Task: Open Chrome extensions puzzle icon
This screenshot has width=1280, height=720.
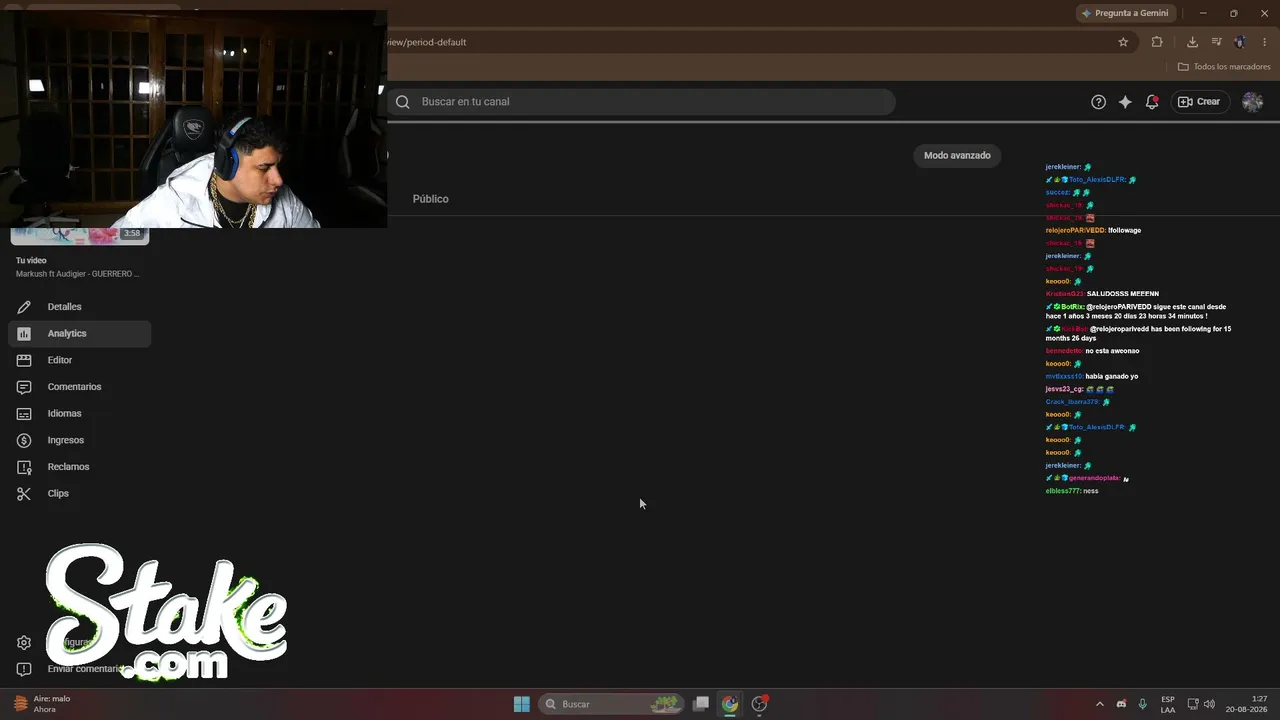Action: click(x=1157, y=42)
